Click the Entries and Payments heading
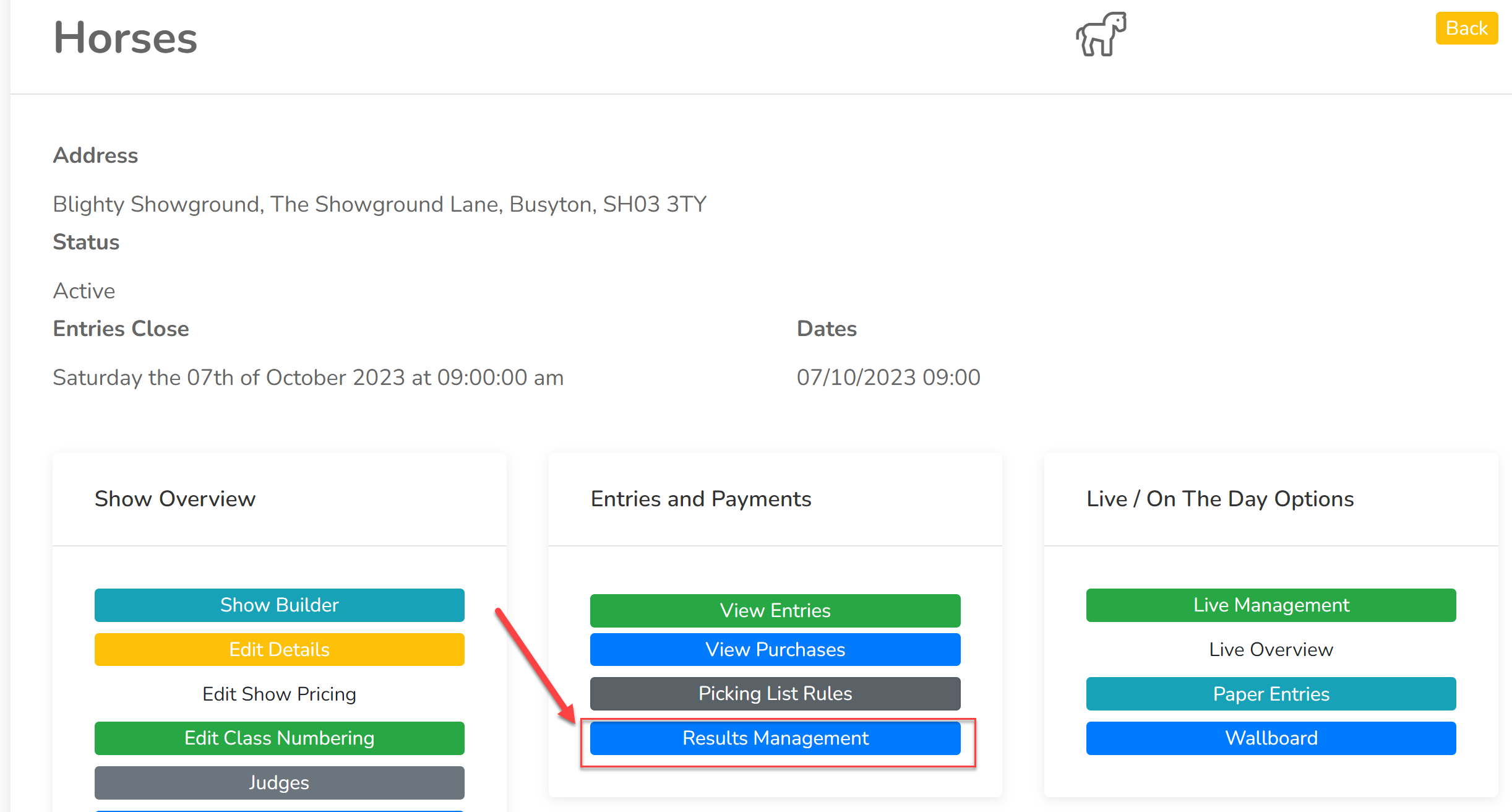Viewport: 1512px width, 812px height. coord(701,499)
